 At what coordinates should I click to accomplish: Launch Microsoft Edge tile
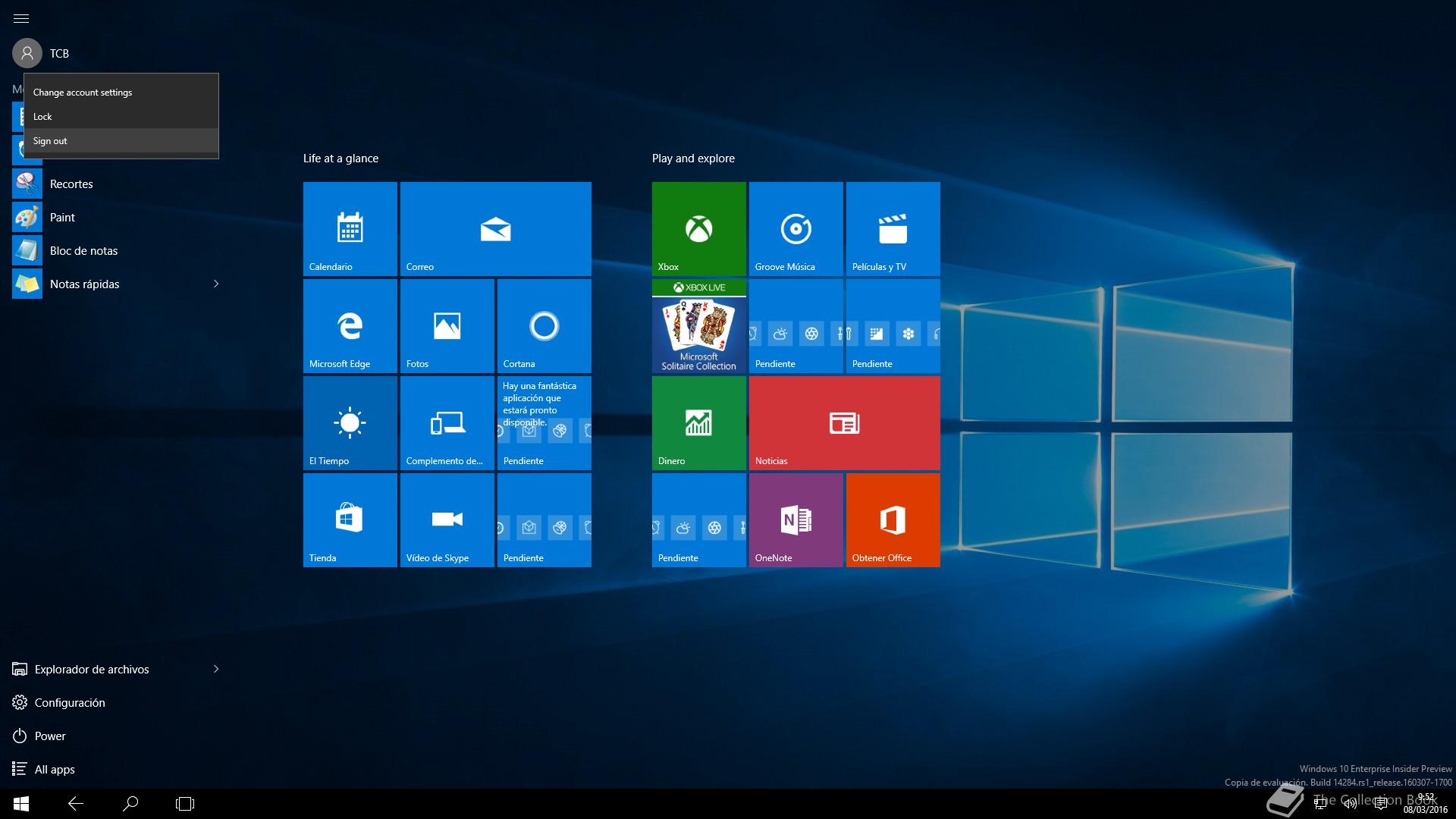(x=350, y=325)
